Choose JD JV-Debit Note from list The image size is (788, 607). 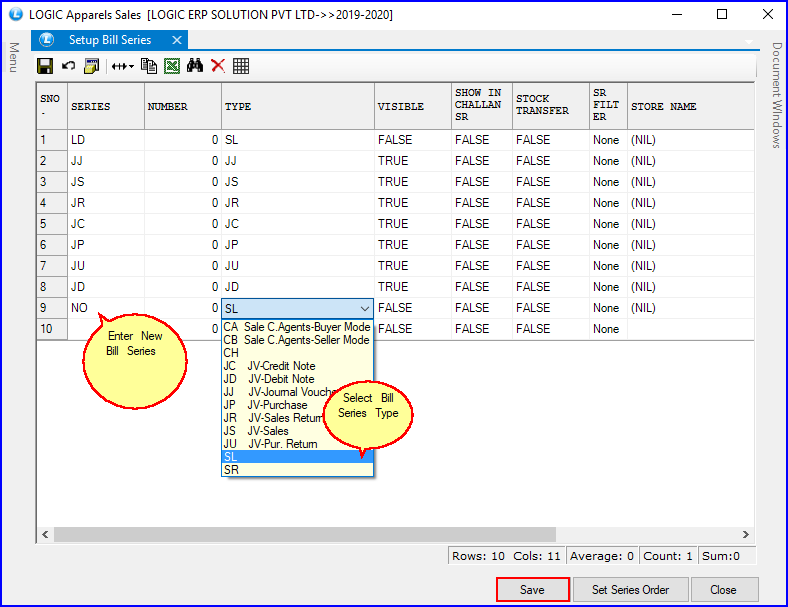pos(297,379)
